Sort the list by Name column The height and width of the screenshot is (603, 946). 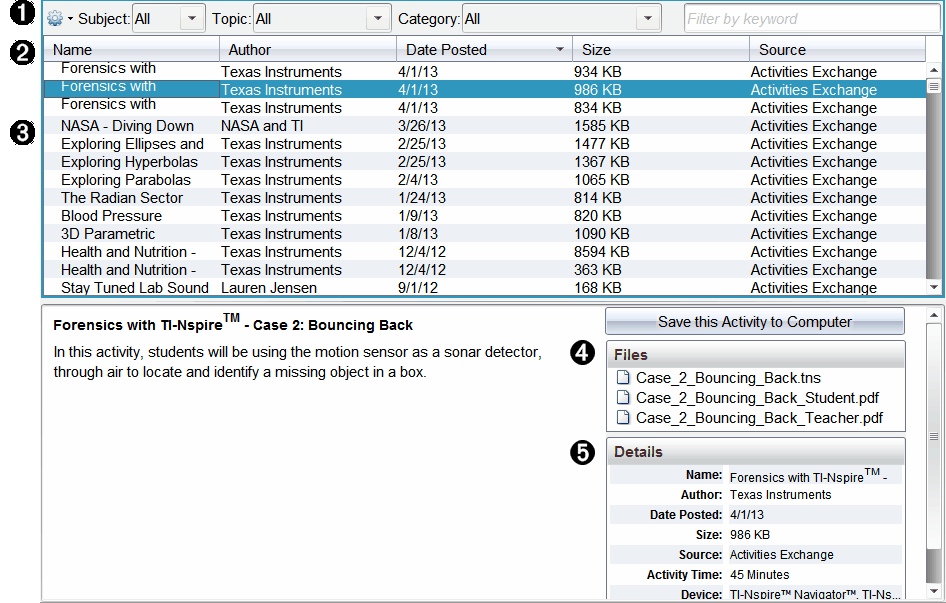(x=130, y=50)
